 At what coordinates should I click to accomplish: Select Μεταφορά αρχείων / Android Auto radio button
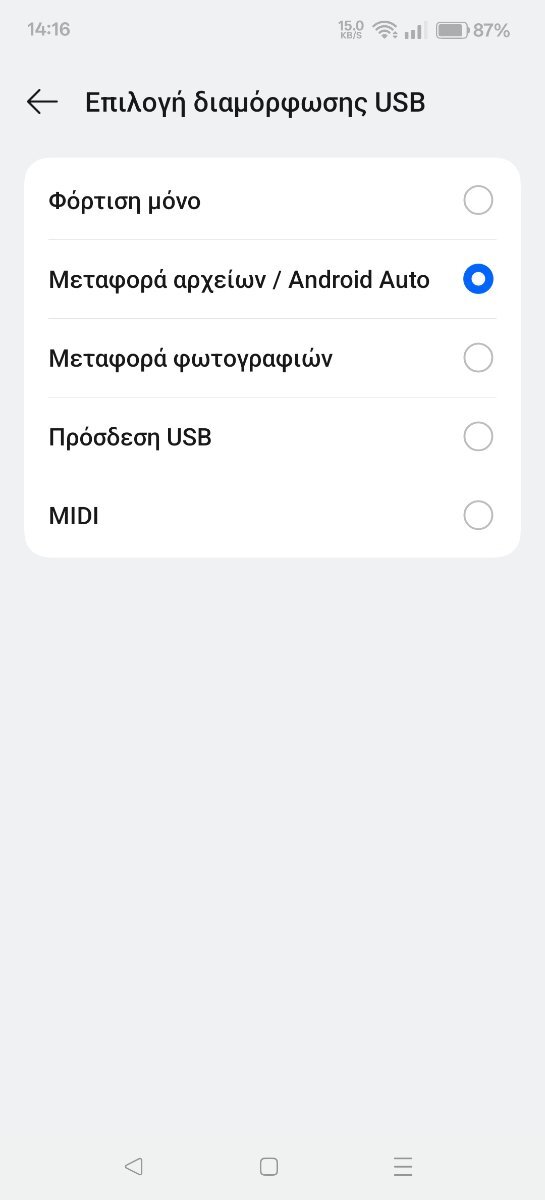coord(478,280)
